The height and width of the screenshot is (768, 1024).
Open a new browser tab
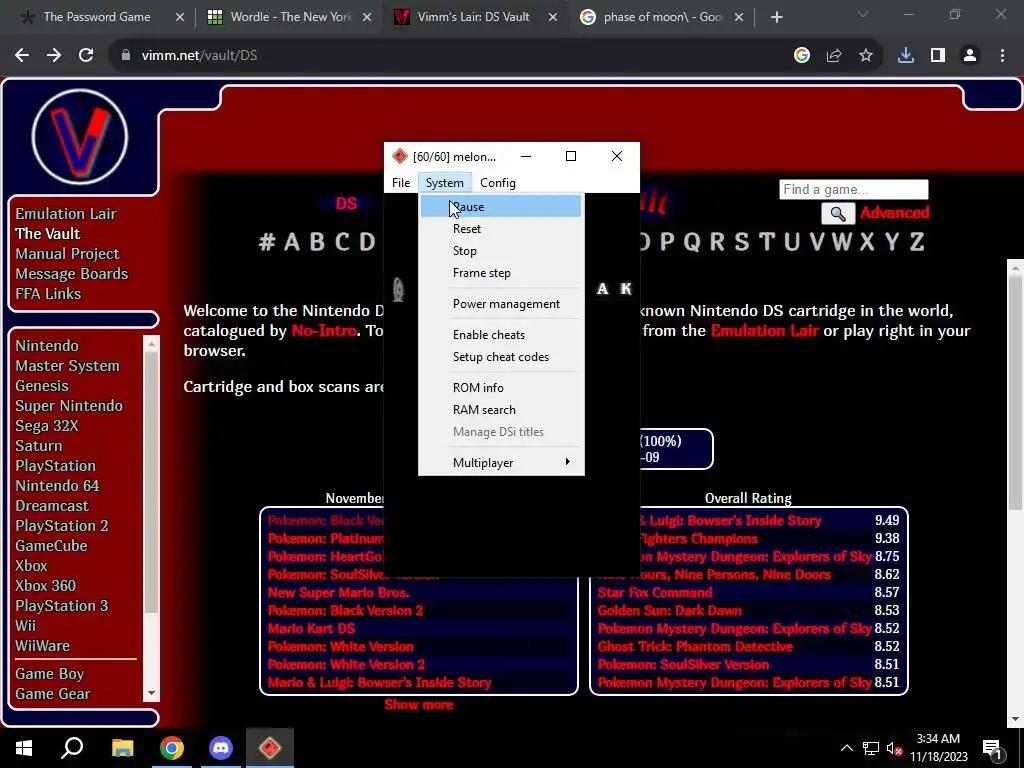coord(776,17)
